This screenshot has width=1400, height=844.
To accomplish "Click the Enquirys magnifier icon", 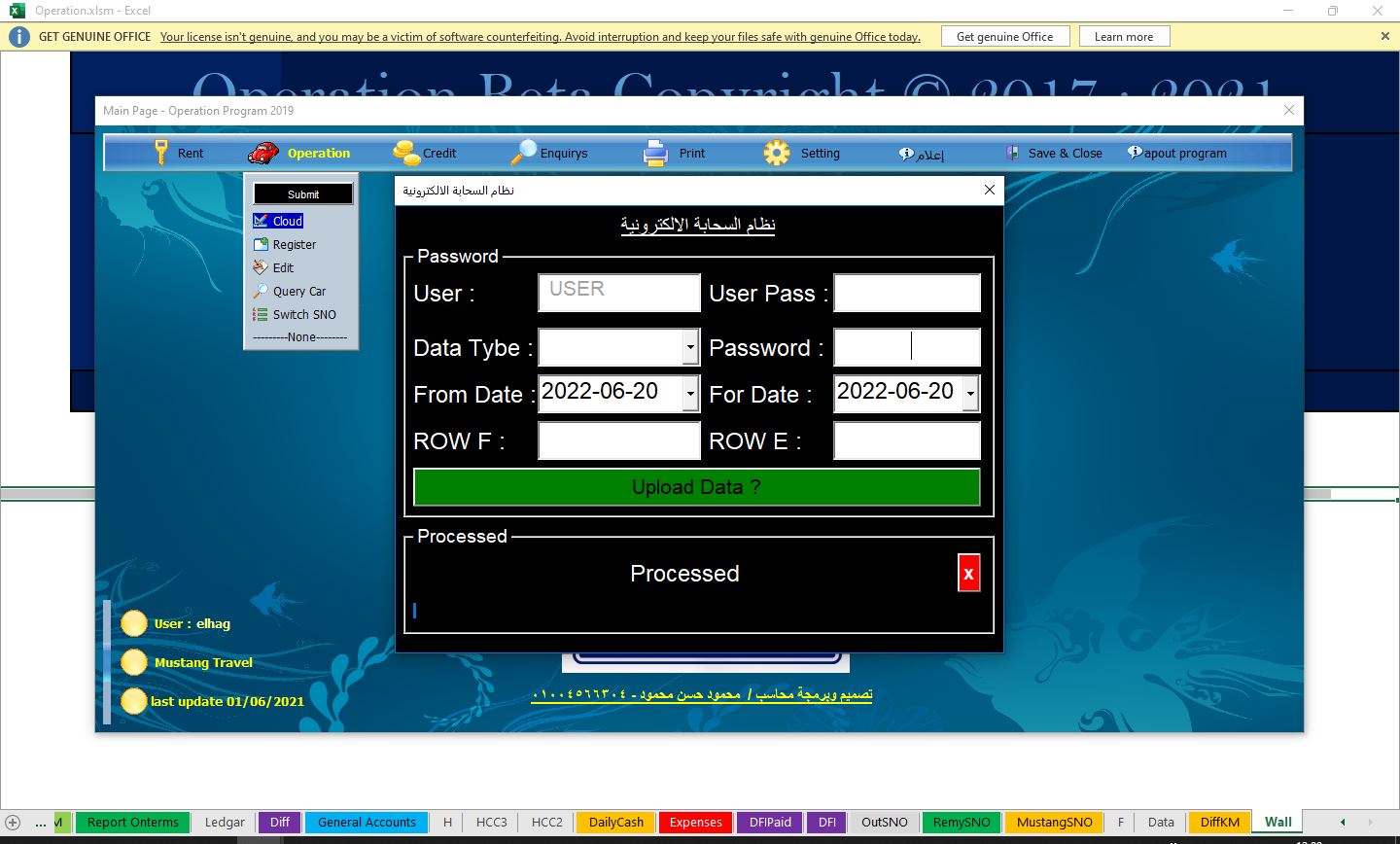I will click(x=523, y=153).
